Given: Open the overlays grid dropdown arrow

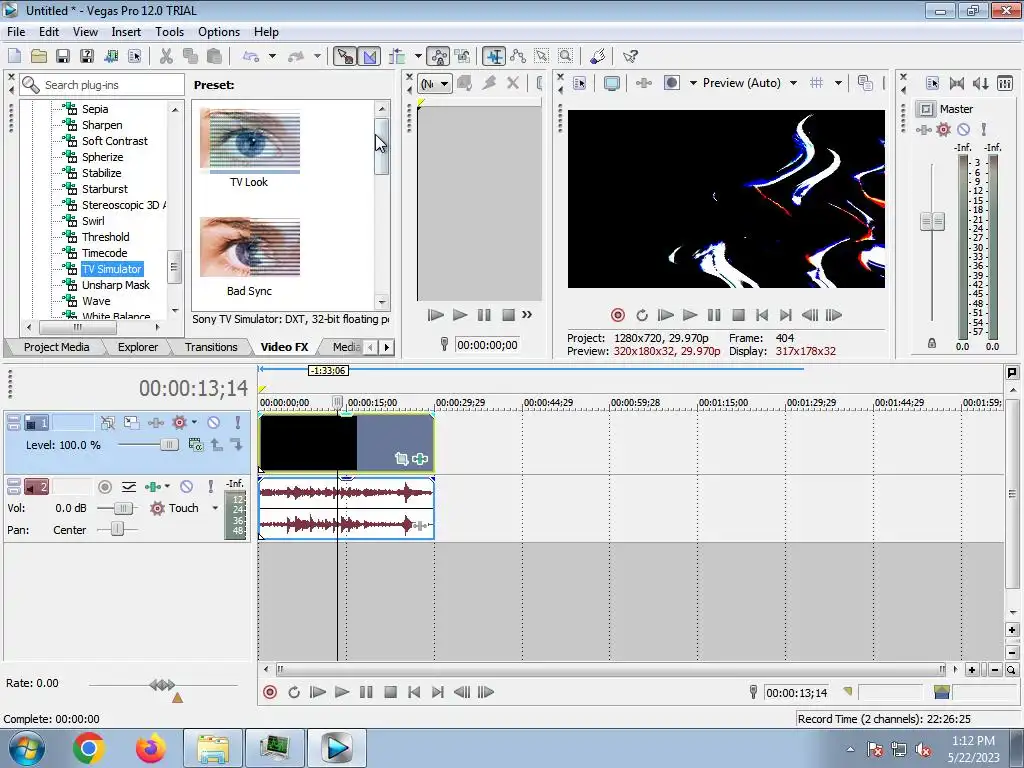Looking at the screenshot, I should pyautogui.click(x=838, y=83).
